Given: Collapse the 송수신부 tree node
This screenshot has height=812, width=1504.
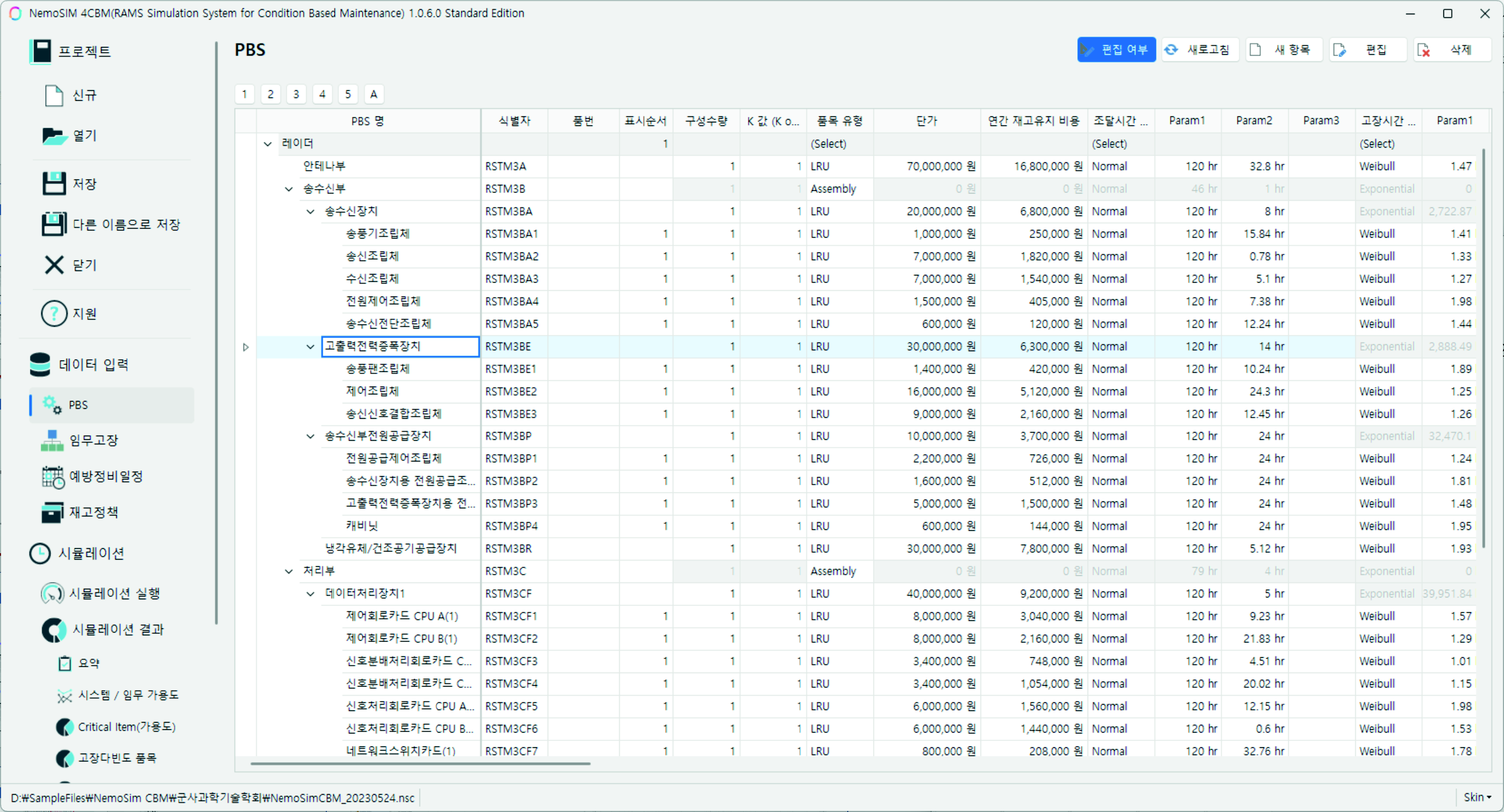Looking at the screenshot, I should (x=288, y=189).
